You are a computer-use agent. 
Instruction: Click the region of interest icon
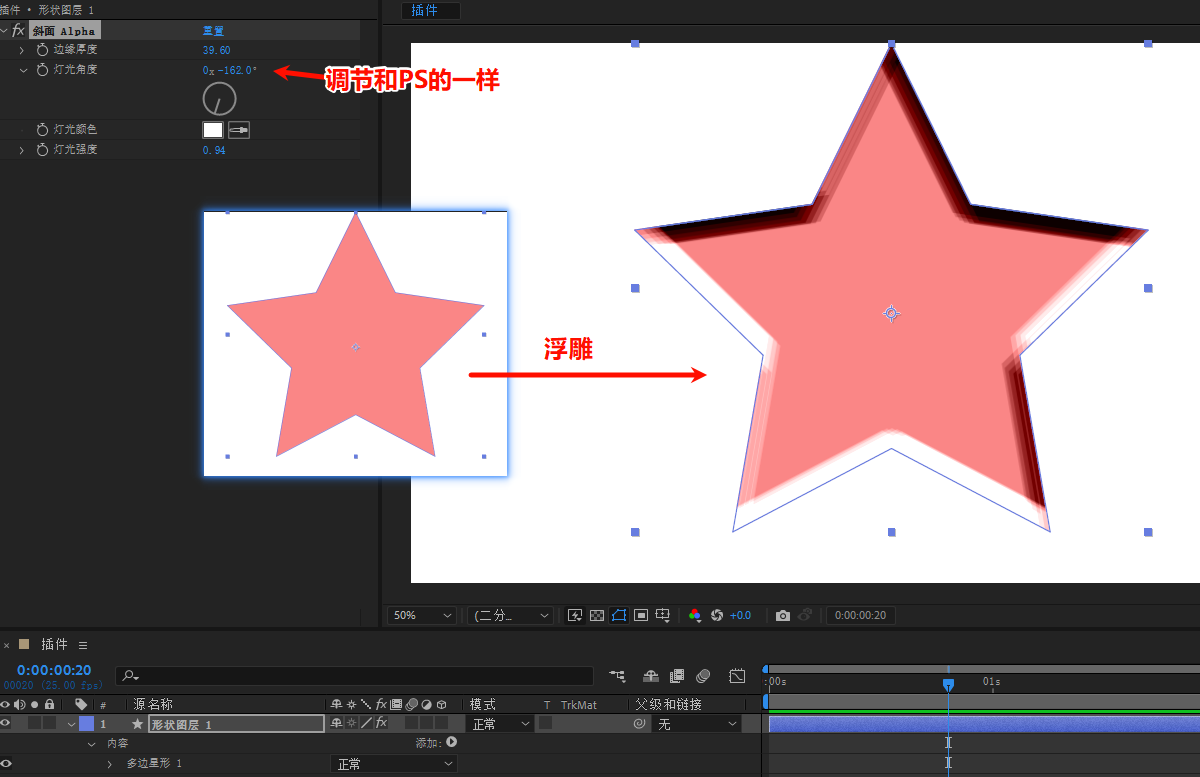point(641,615)
